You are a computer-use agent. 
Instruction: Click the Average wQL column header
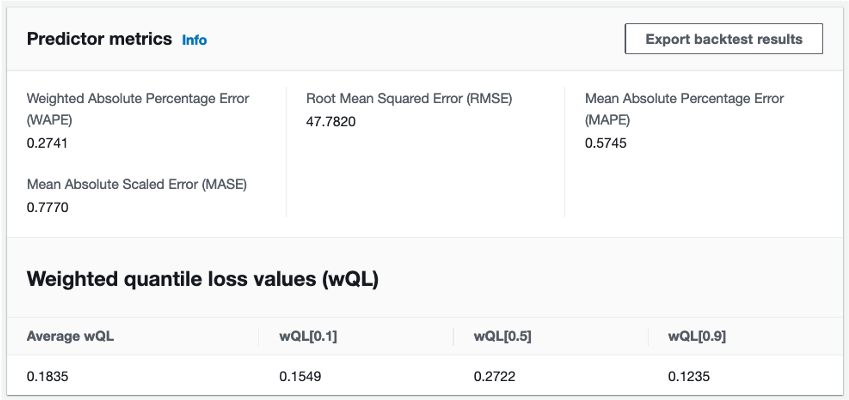70,336
